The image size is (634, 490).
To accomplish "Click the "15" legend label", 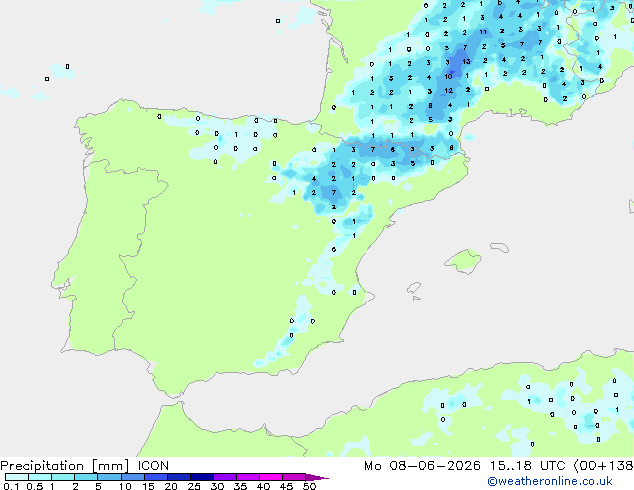I will click(x=148, y=486).
